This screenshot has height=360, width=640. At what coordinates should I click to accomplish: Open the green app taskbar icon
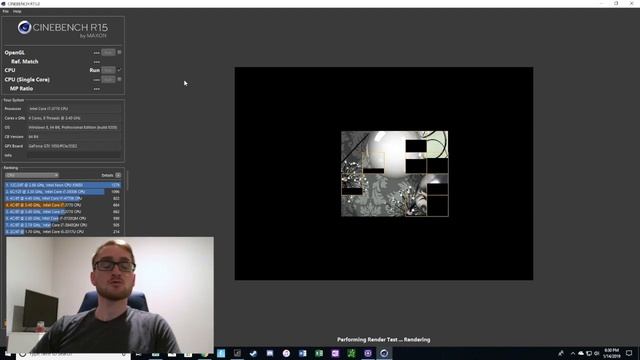[351, 353]
